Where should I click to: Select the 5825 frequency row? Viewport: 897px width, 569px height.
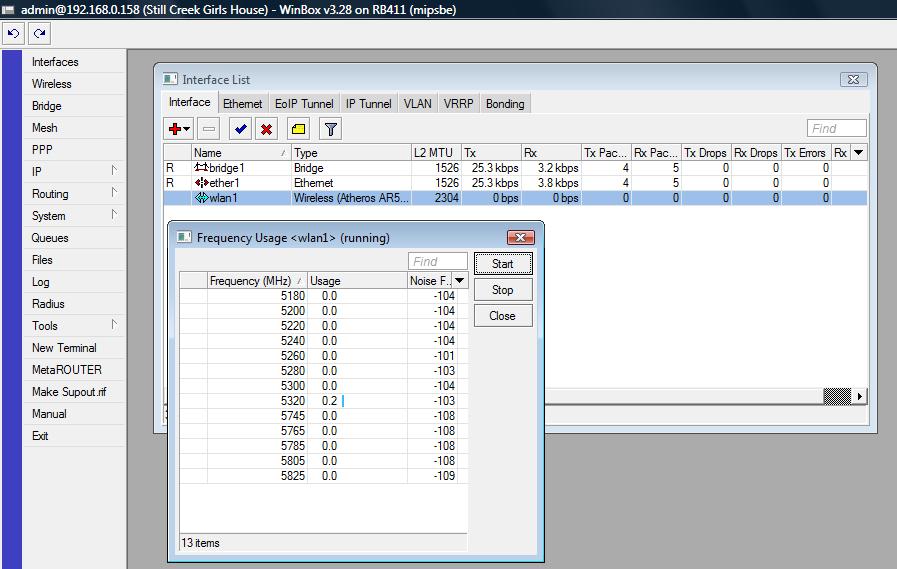pos(324,476)
